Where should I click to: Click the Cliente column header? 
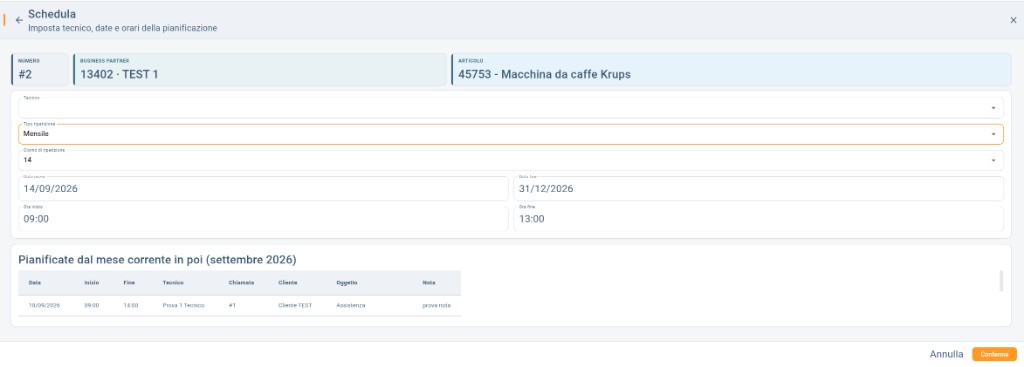pos(288,283)
